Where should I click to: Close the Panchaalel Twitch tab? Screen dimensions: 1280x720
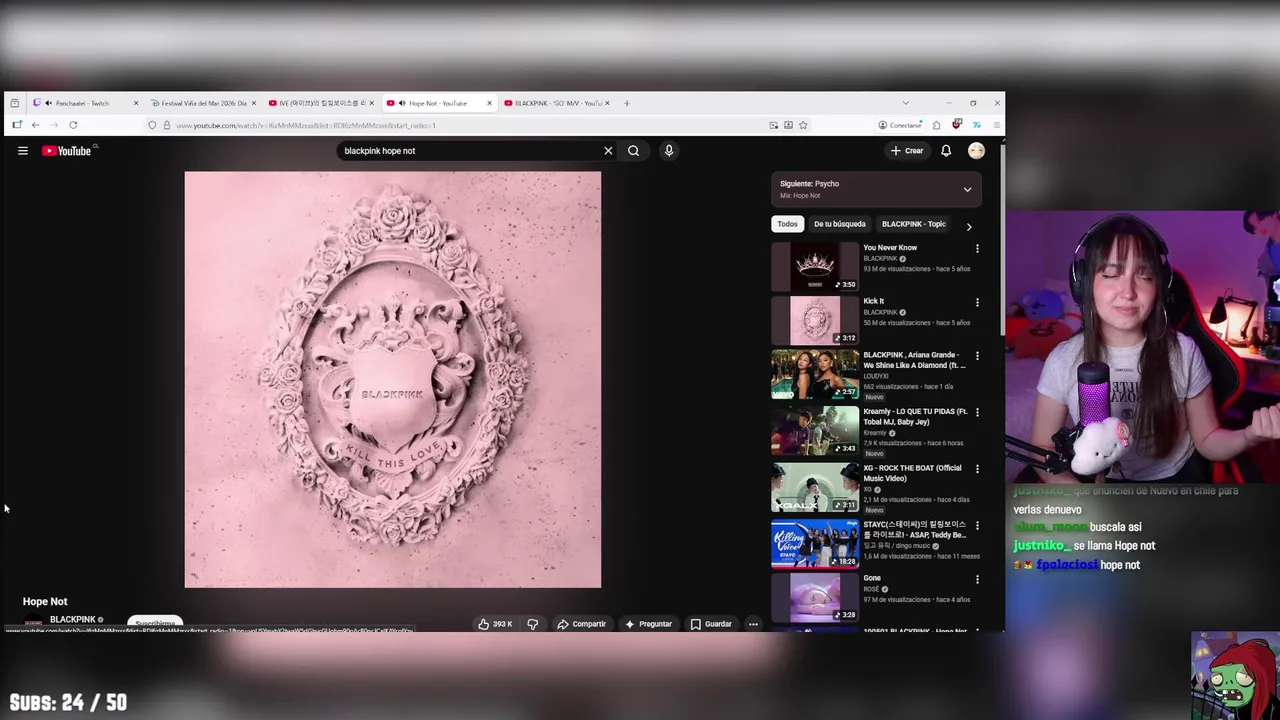[x=136, y=103]
